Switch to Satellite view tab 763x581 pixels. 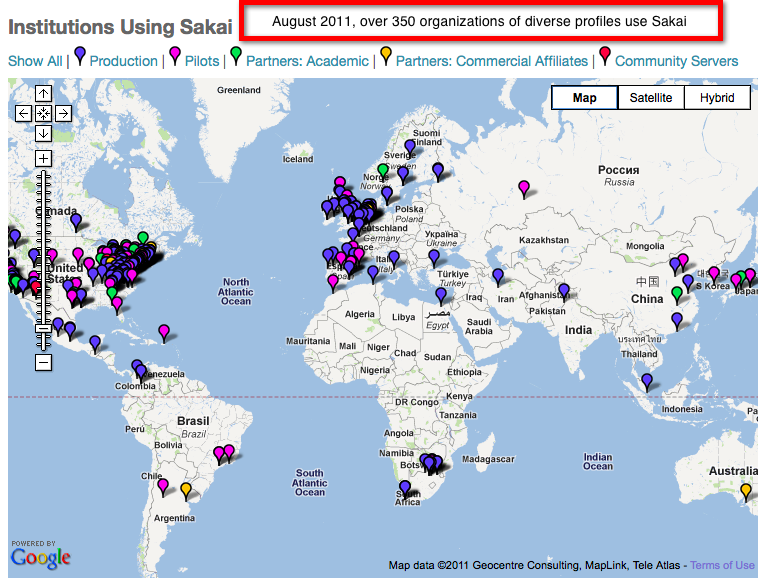[651, 98]
